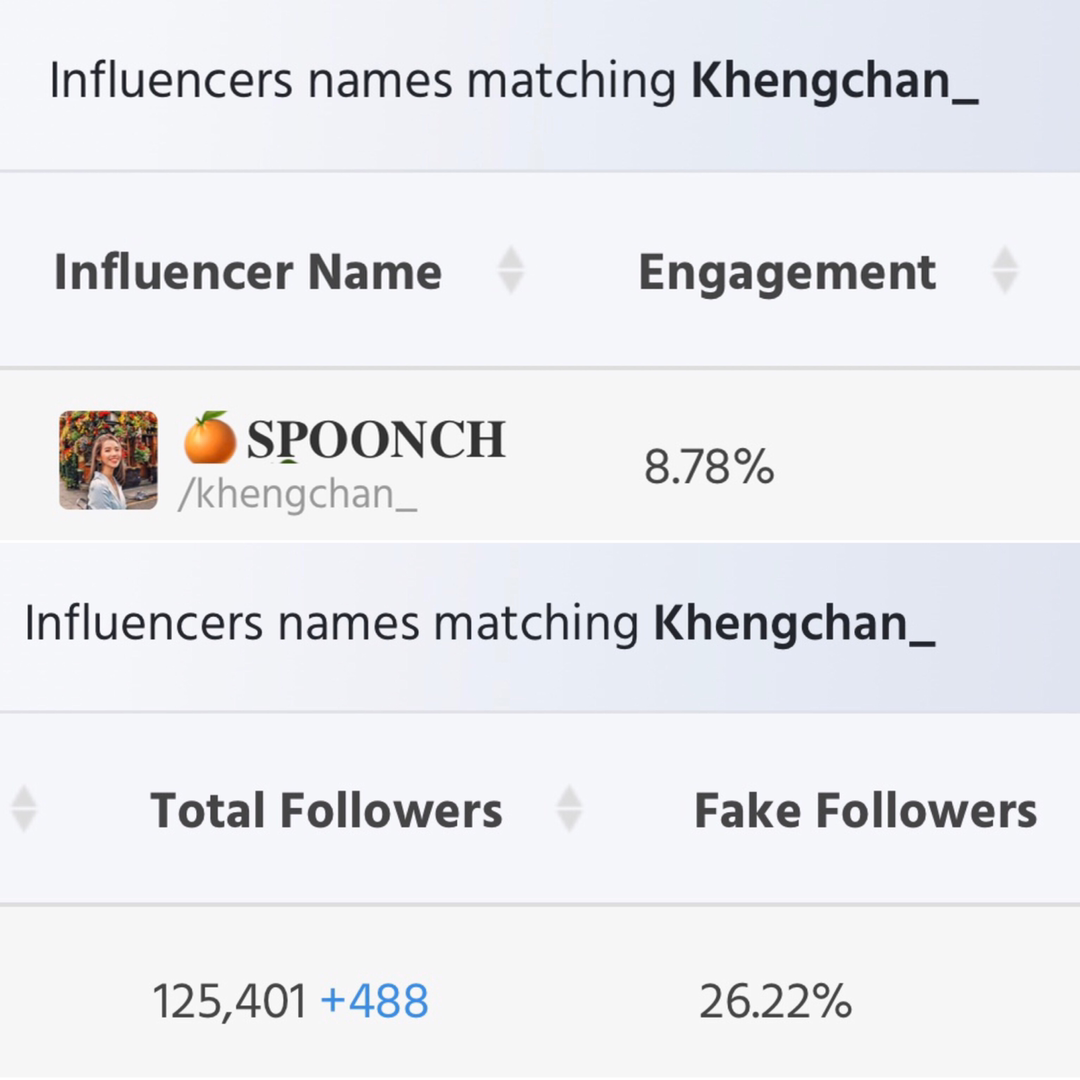
Task: Sort by the Influencer Name arrows icon
Action: coord(510,270)
